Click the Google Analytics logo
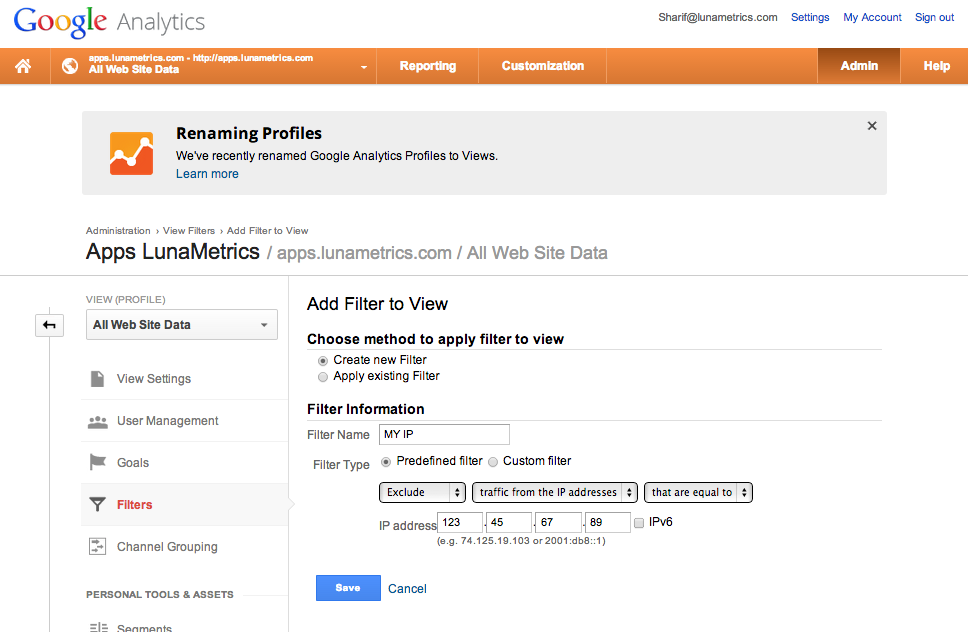This screenshot has height=632, width=968. pyautogui.click(x=109, y=22)
